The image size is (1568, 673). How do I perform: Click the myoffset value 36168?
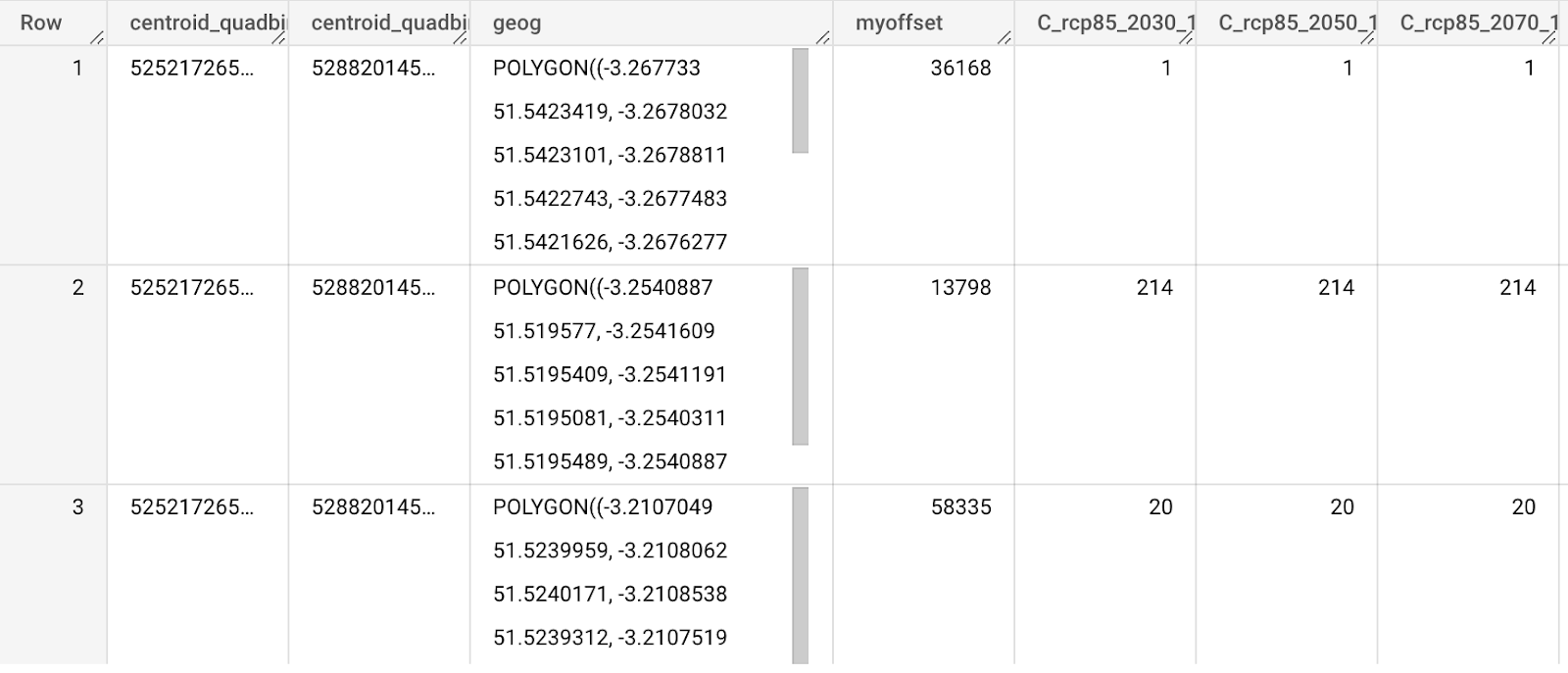[x=960, y=68]
